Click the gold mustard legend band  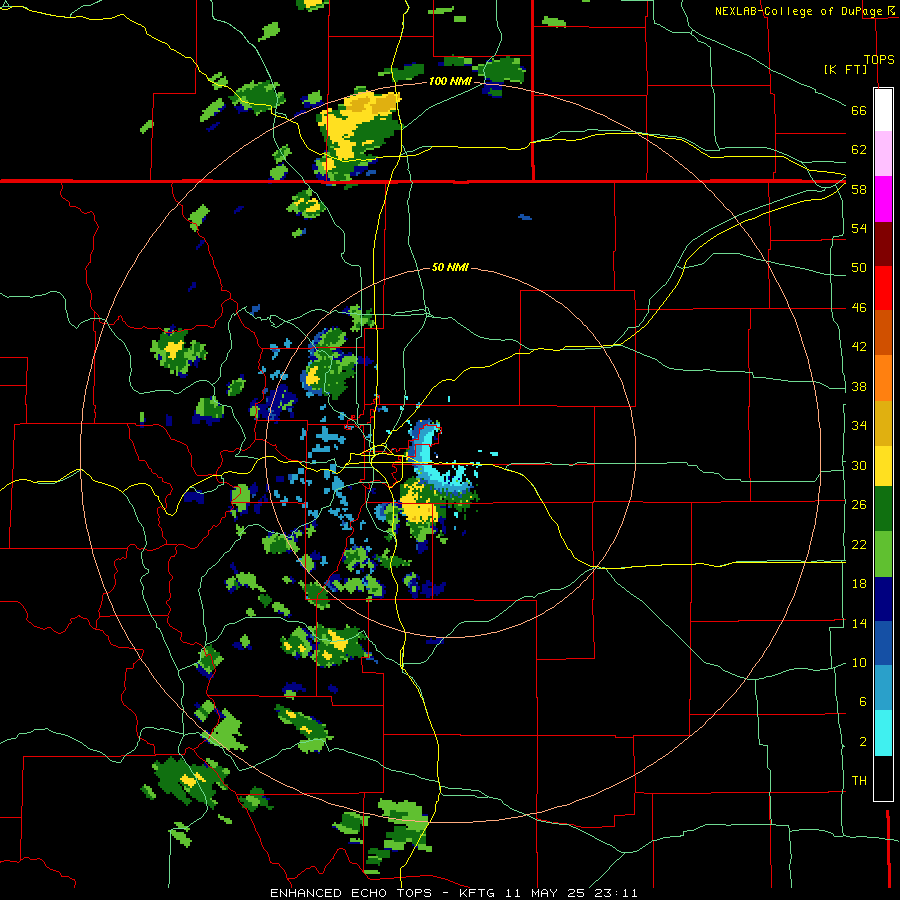[883, 423]
